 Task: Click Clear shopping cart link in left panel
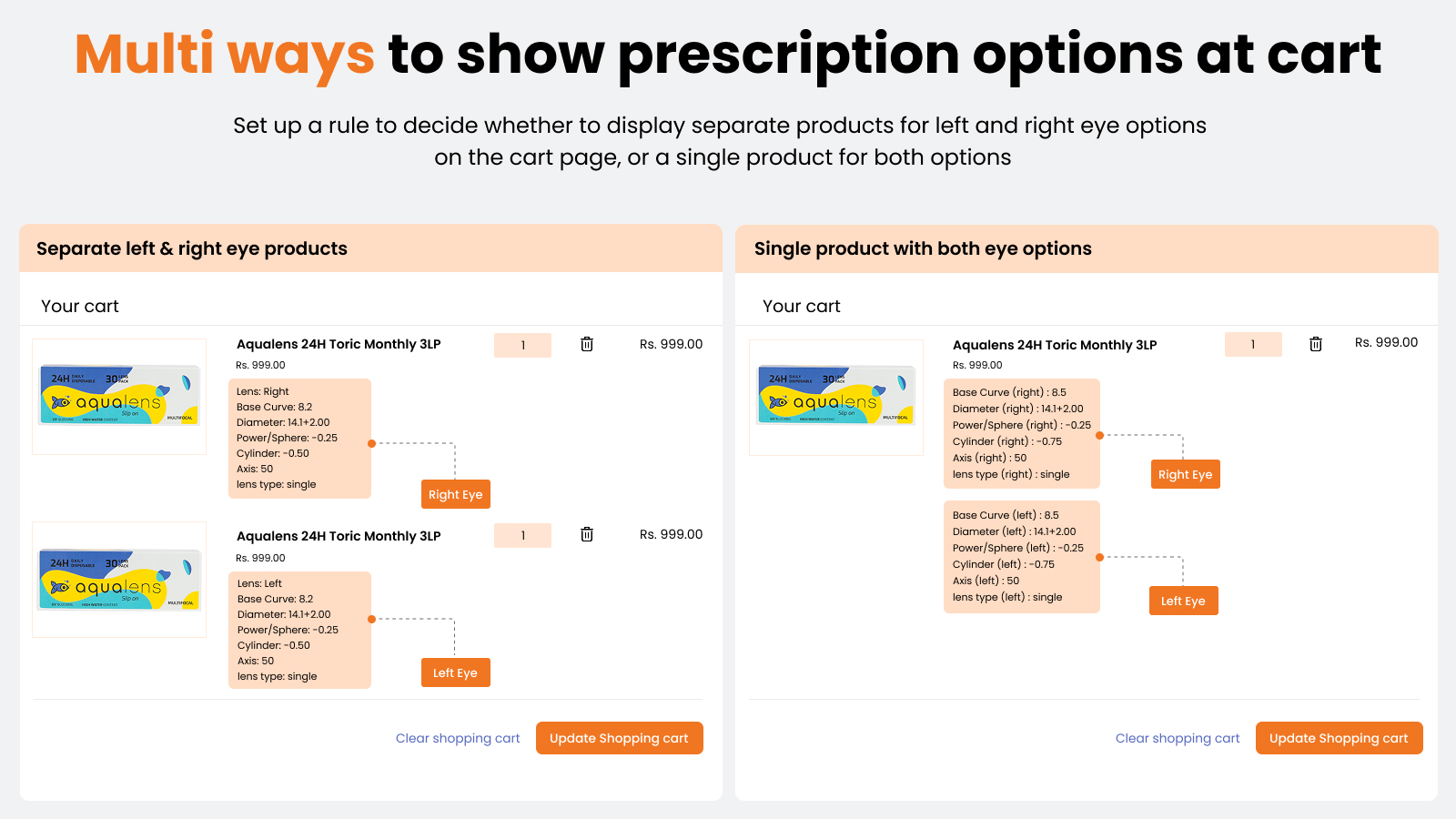[458, 738]
